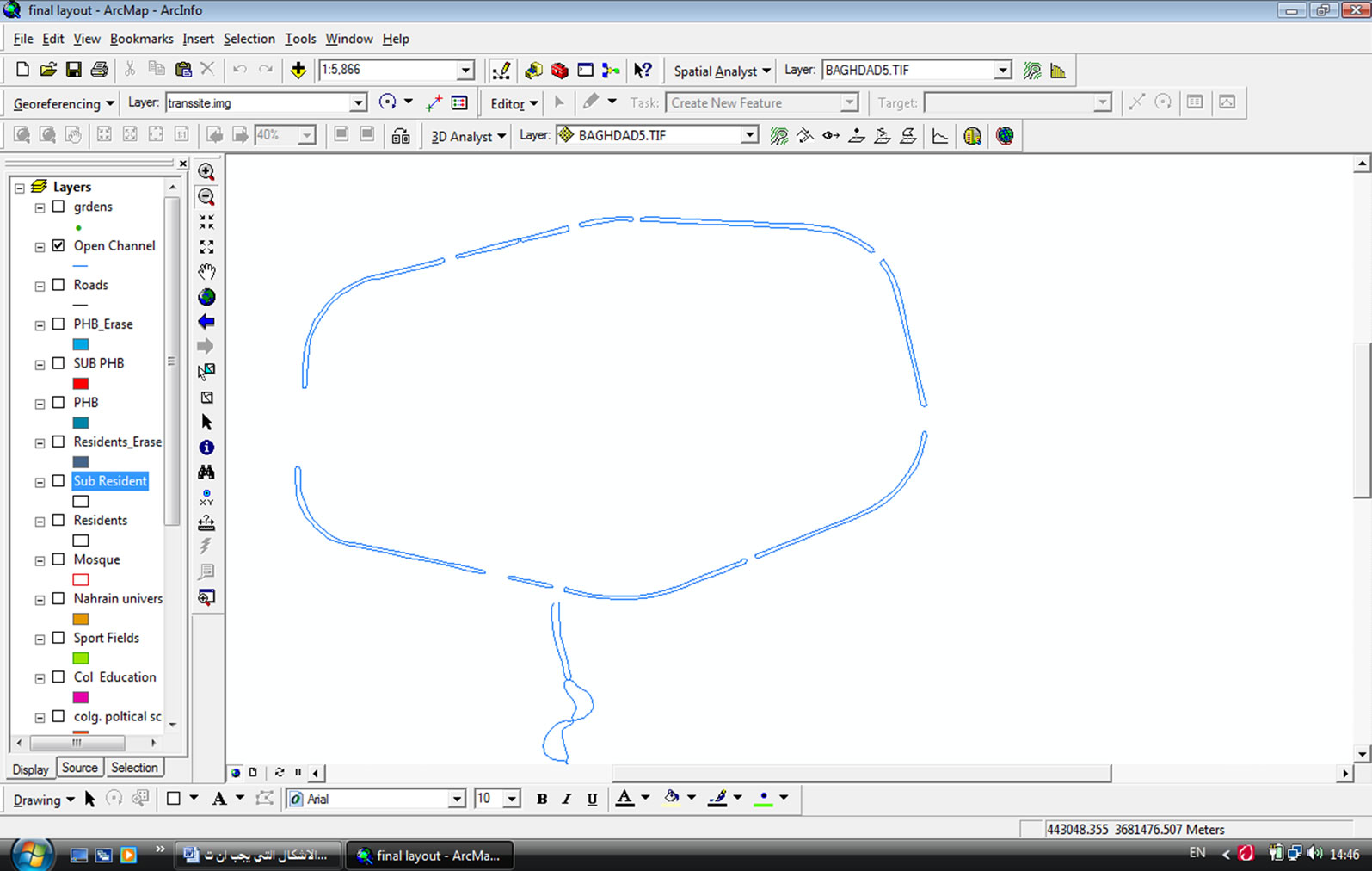Turn on the Roads layer

point(58,285)
